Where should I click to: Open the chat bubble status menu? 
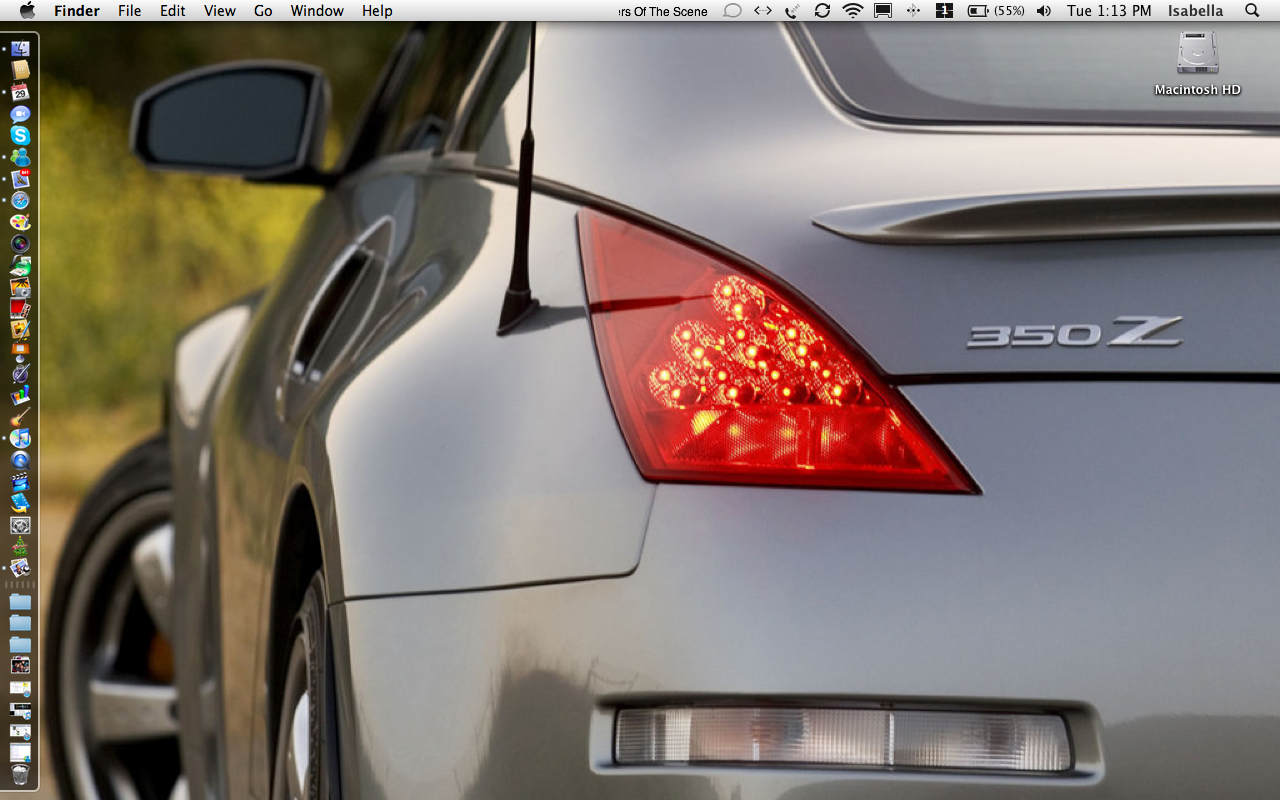[732, 11]
